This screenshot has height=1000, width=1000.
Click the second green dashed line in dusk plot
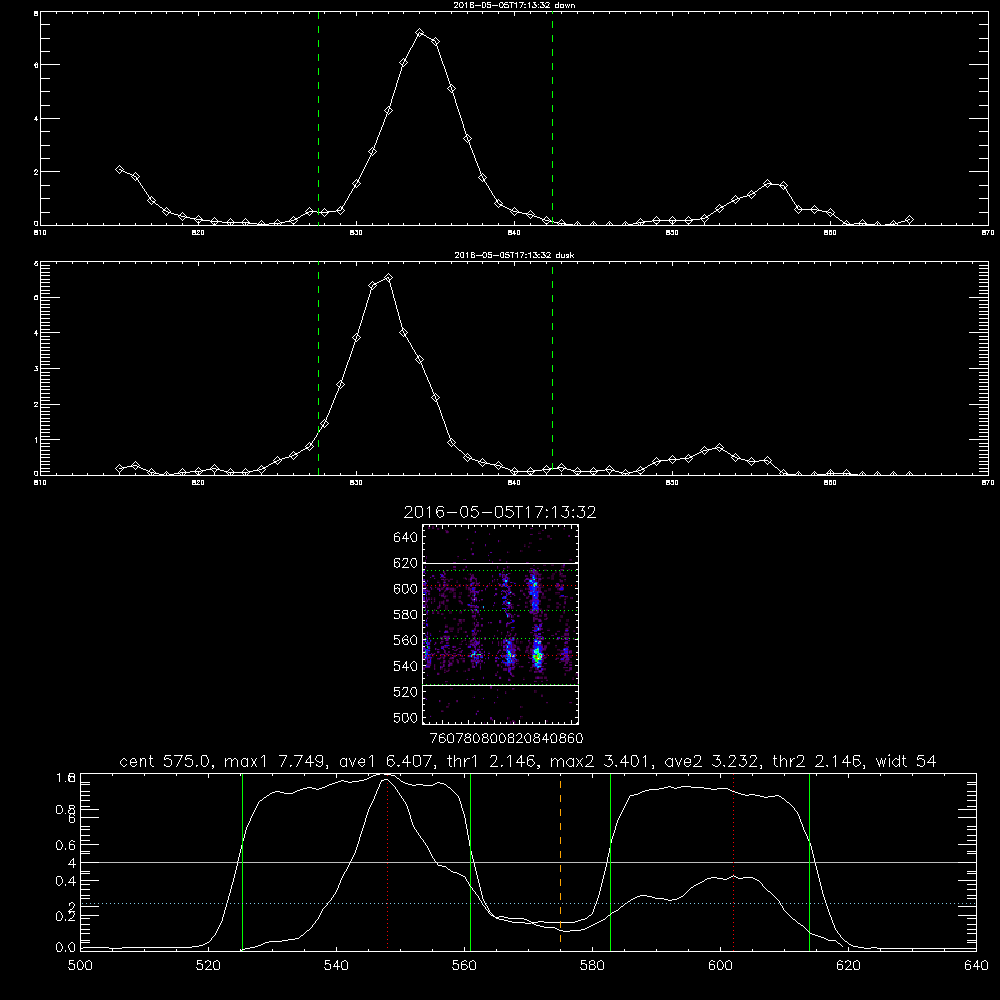click(552, 369)
